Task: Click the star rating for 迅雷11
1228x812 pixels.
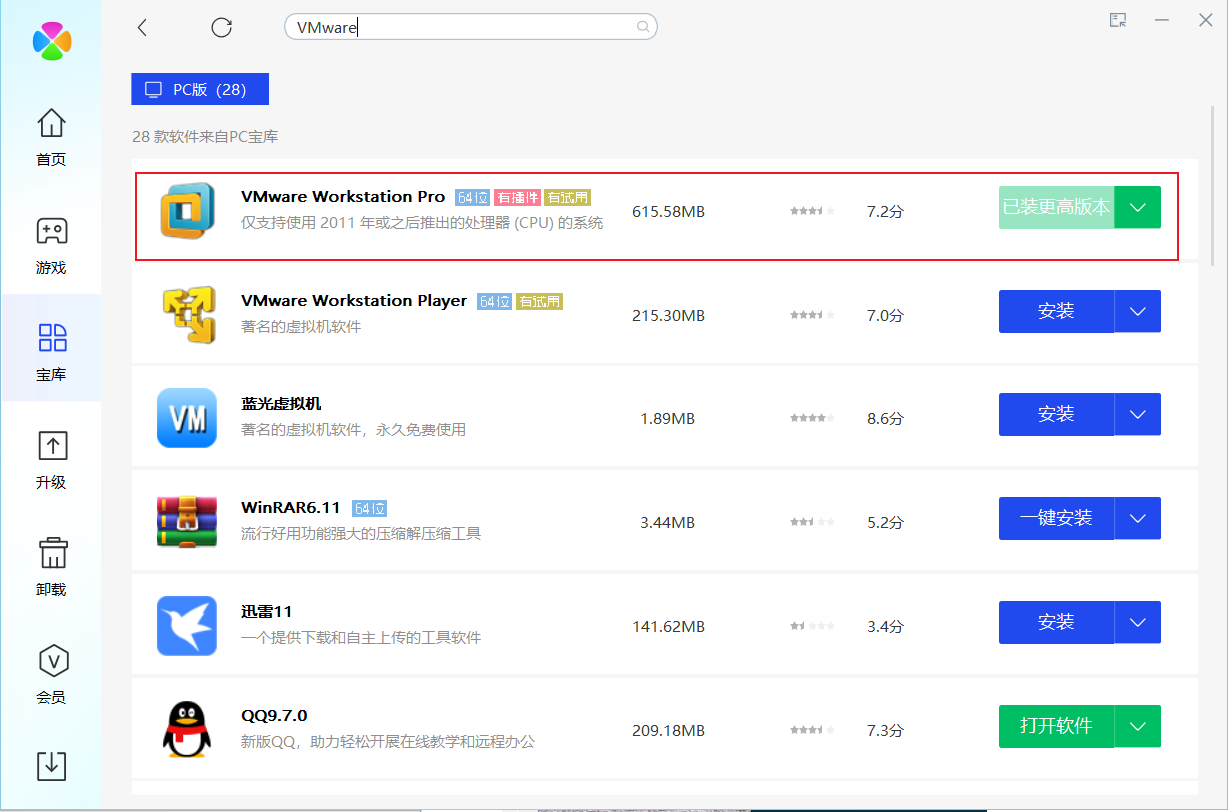Action: (812, 626)
